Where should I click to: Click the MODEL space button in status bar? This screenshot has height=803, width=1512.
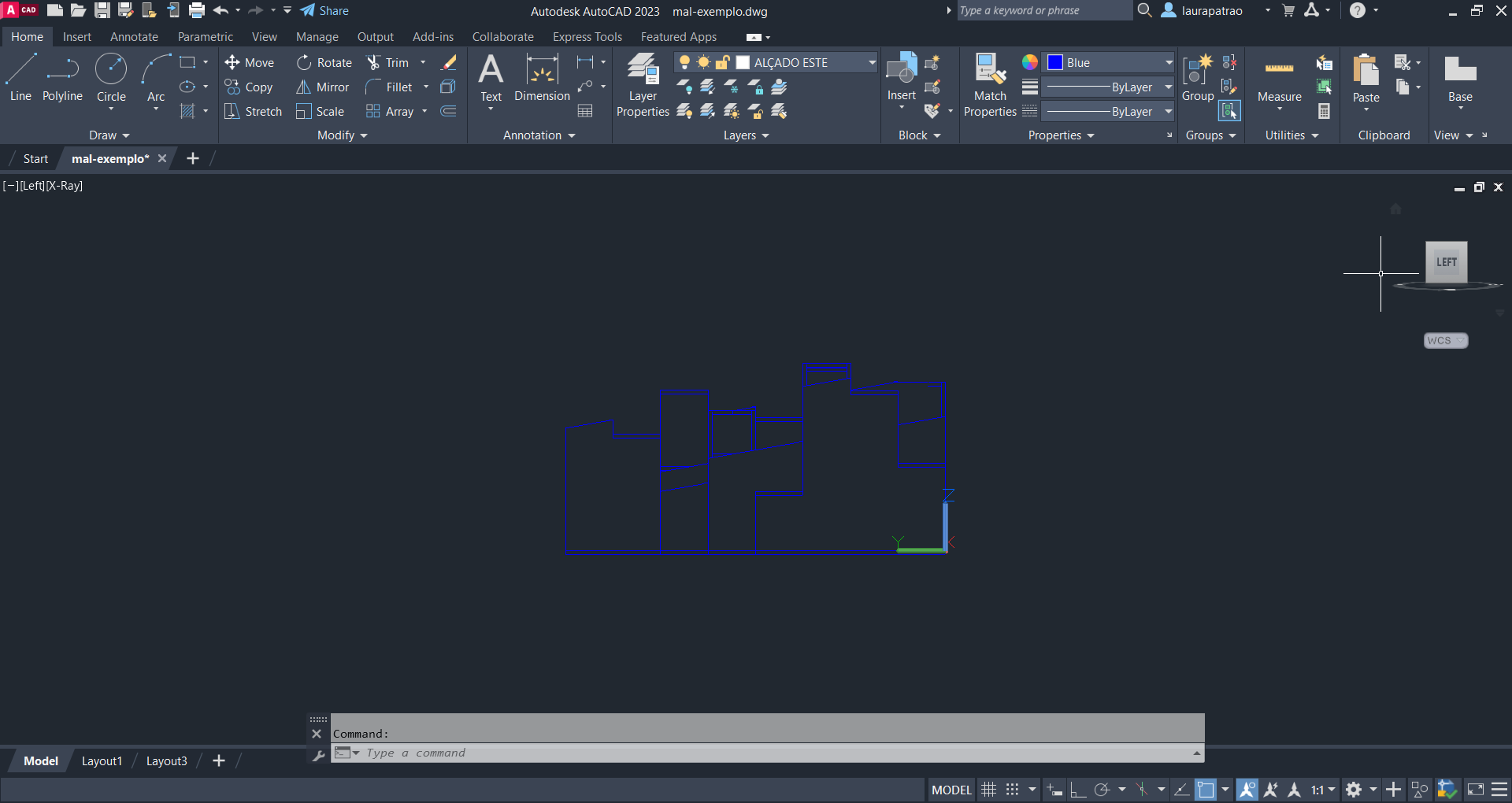[951, 790]
